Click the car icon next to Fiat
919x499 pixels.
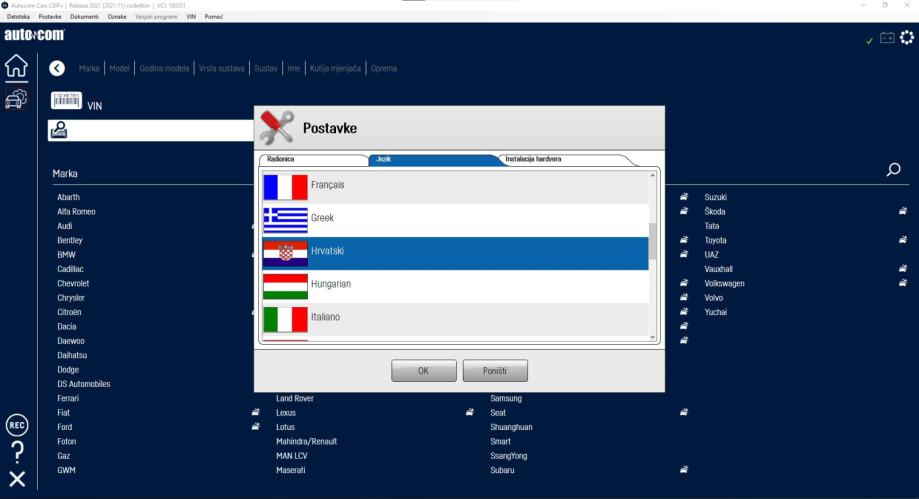coord(256,412)
